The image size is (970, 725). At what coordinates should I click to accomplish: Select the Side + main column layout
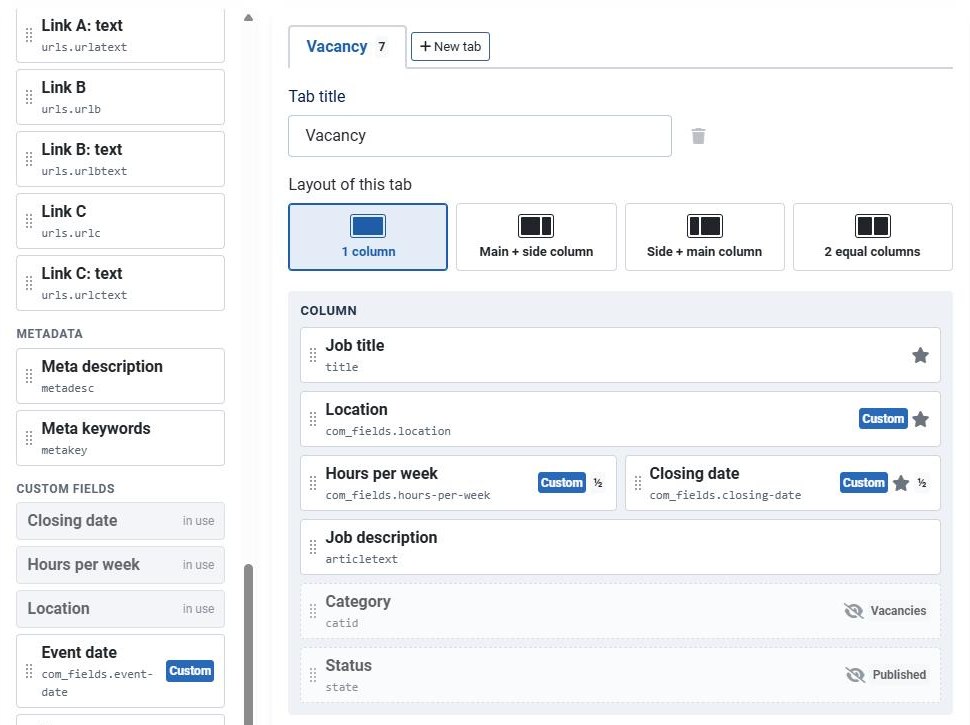[x=705, y=237]
